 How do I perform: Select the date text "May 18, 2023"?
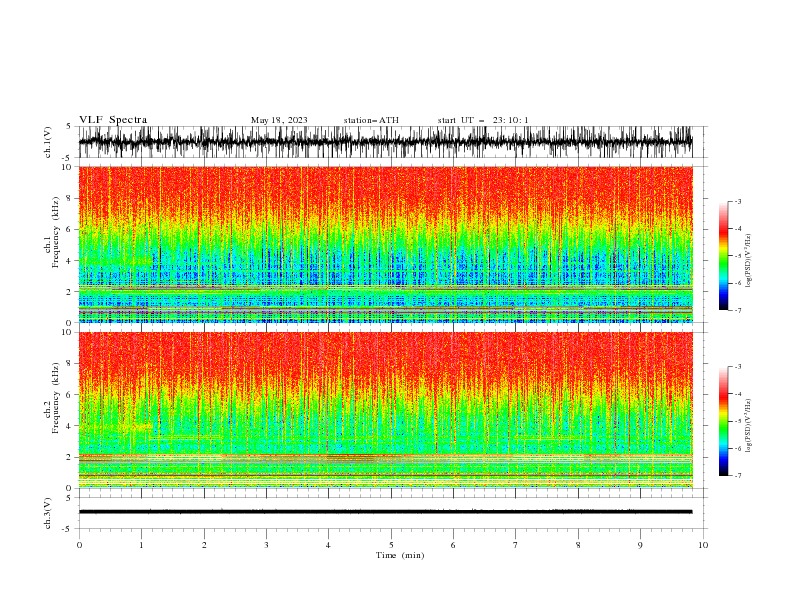pos(279,120)
